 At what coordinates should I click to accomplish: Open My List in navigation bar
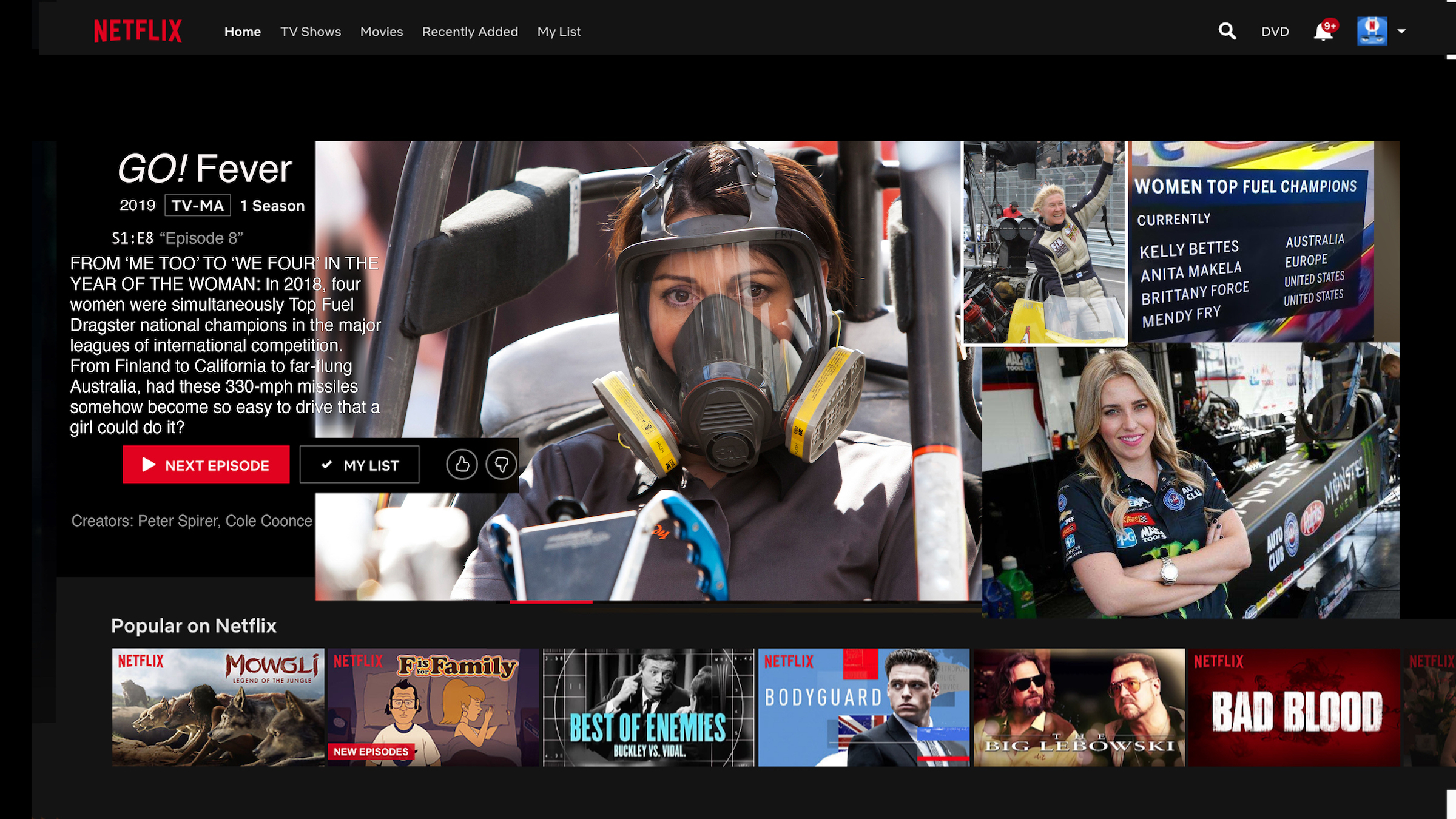click(558, 32)
